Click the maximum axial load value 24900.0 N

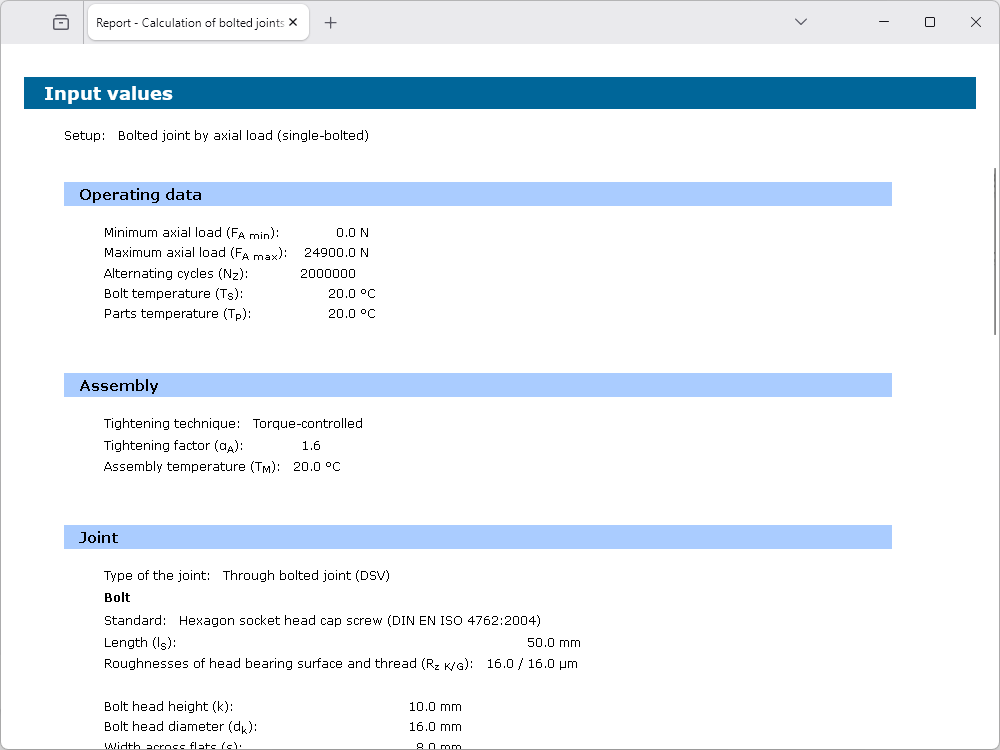tap(336, 253)
